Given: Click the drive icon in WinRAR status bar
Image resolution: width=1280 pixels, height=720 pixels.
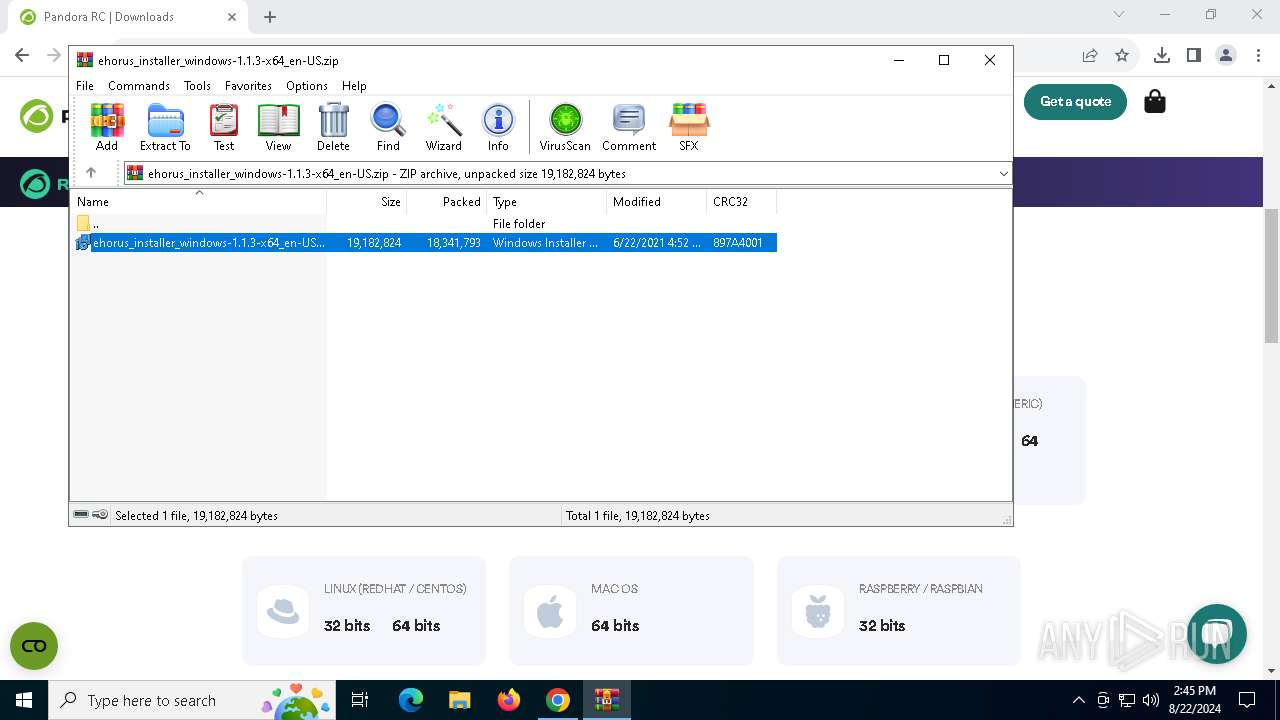Looking at the screenshot, I should coord(81,515).
